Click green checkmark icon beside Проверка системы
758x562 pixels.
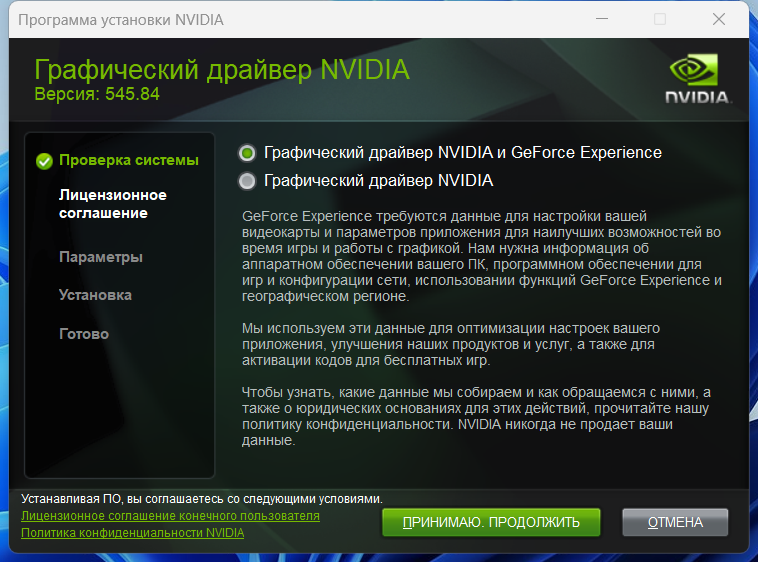44,161
